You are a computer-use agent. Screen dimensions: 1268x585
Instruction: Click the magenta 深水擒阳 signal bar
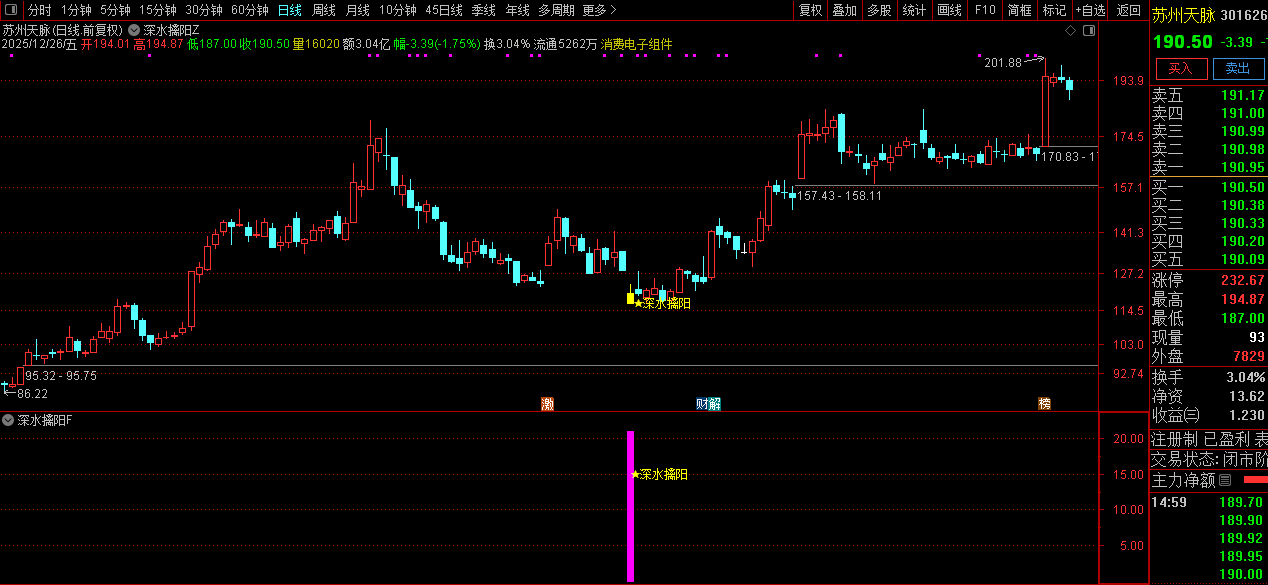click(630, 506)
